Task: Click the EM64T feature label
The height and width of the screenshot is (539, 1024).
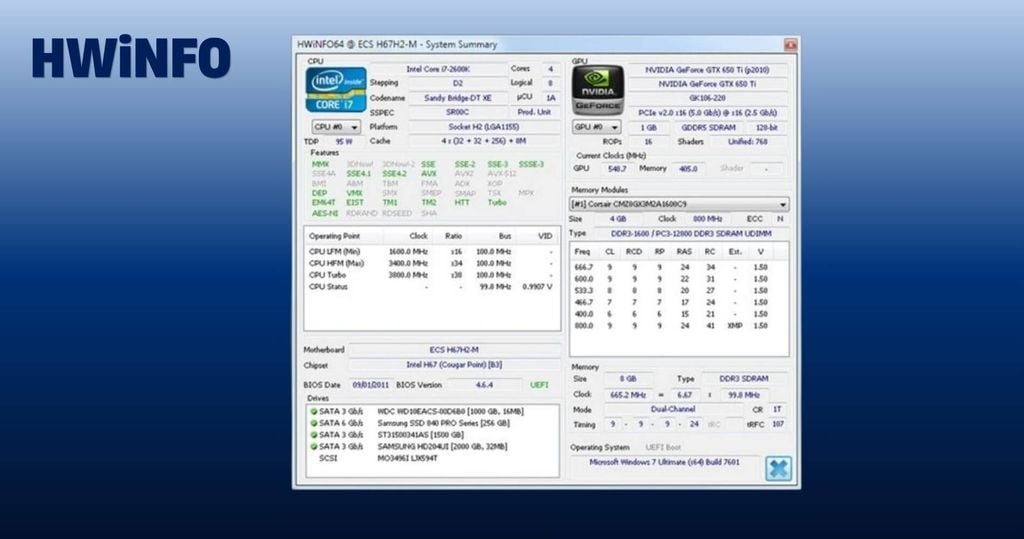Action: (323, 203)
